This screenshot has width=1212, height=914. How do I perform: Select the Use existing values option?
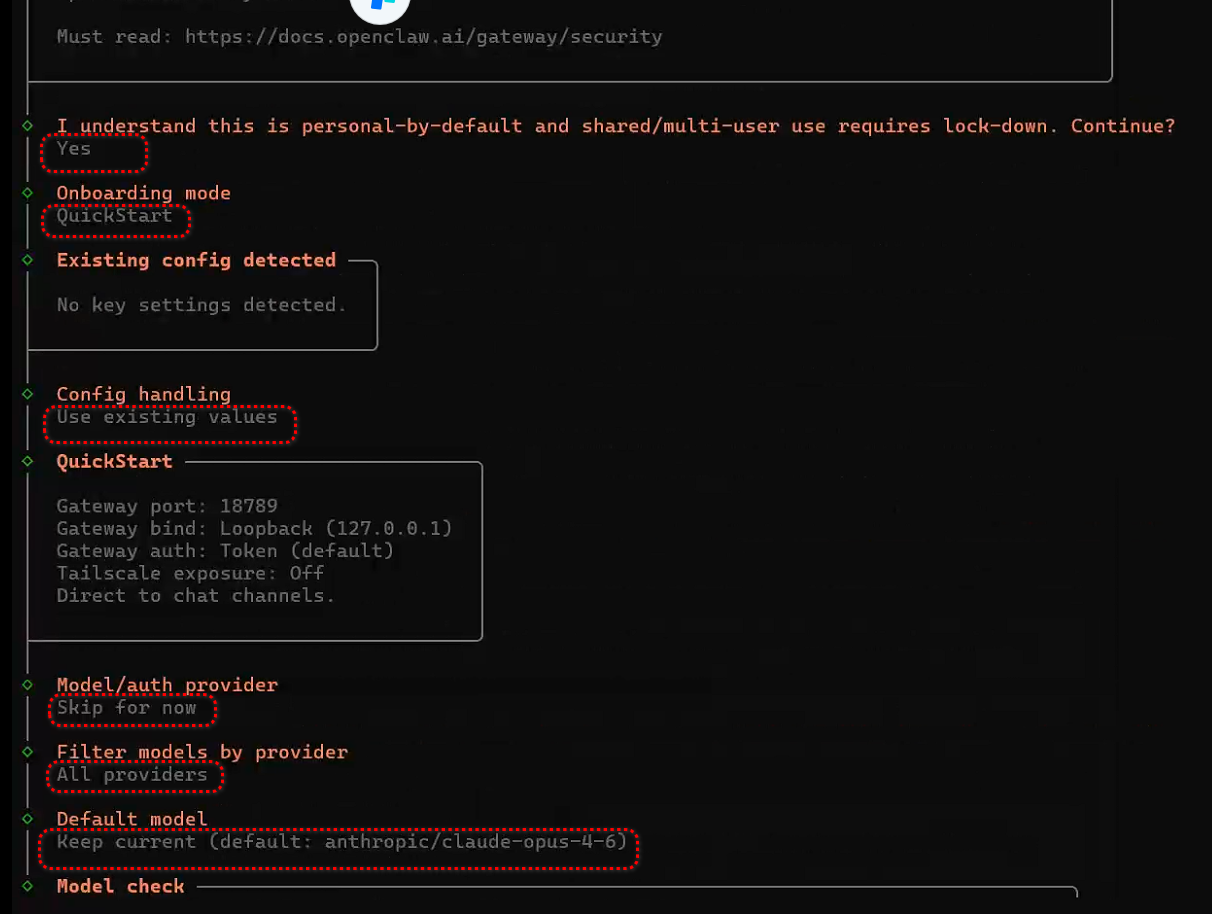coord(167,417)
